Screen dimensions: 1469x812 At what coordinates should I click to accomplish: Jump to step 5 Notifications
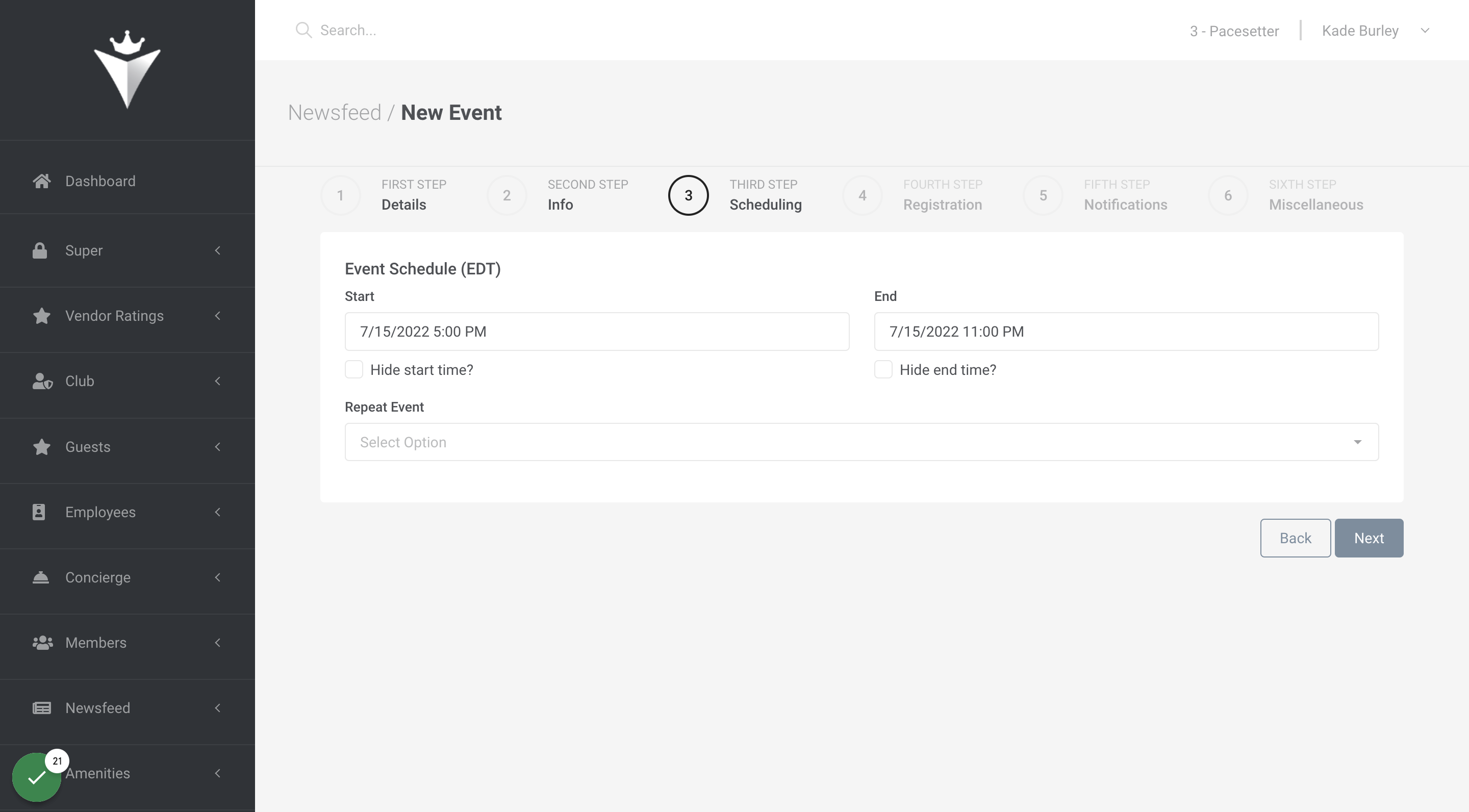click(1095, 195)
